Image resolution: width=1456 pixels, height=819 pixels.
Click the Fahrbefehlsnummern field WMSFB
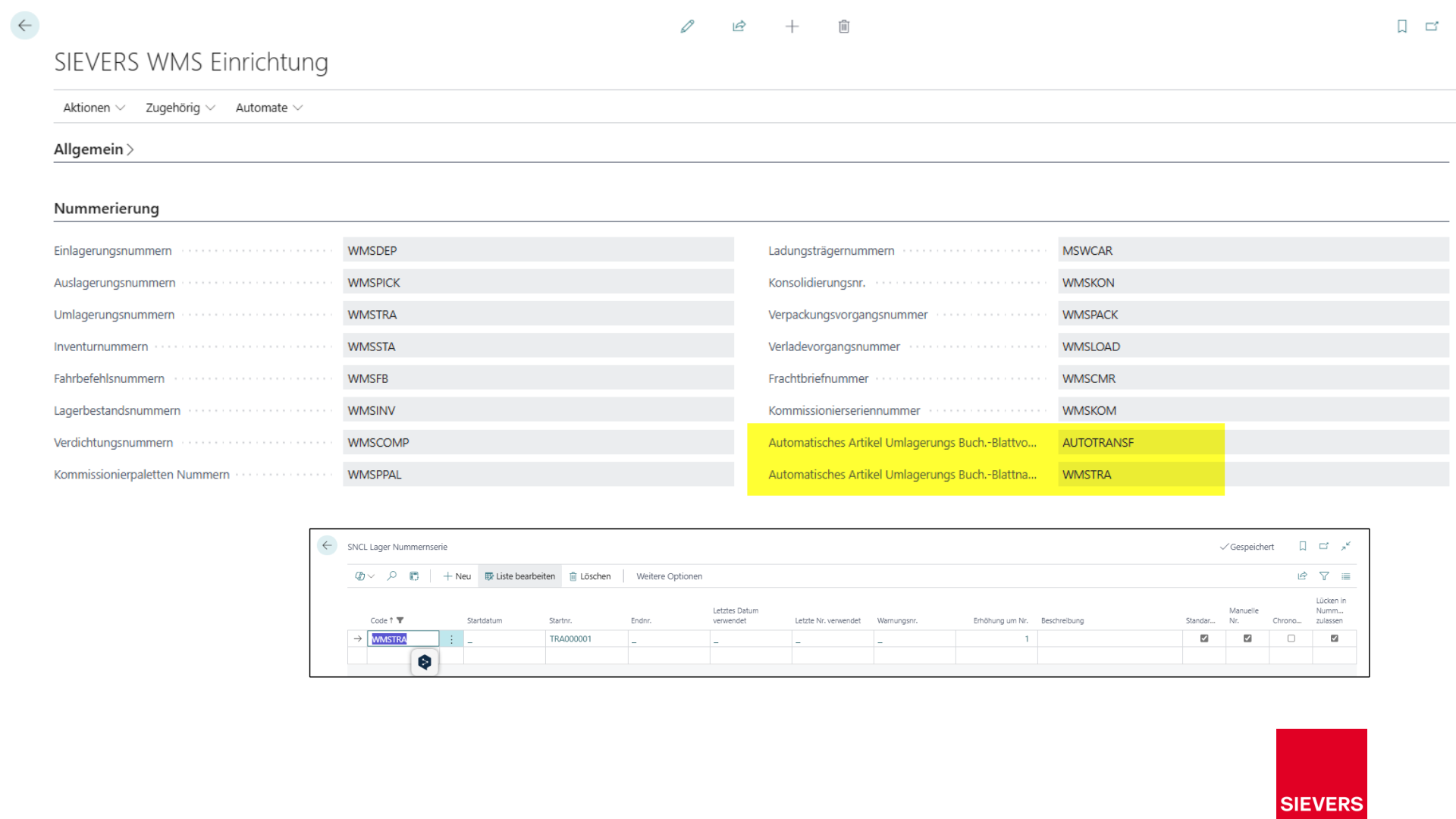tap(538, 378)
